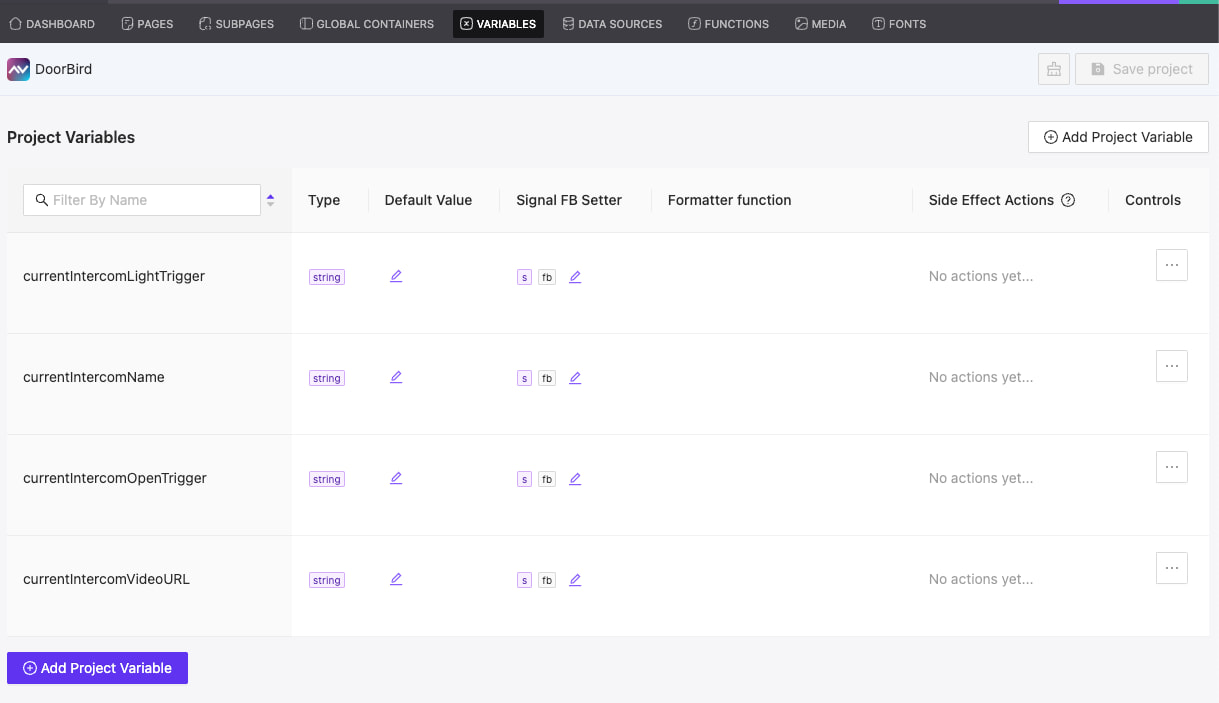The image size is (1219, 703).
Task: Click inside the Filter By Name field
Action: click(x=140, y=199)
